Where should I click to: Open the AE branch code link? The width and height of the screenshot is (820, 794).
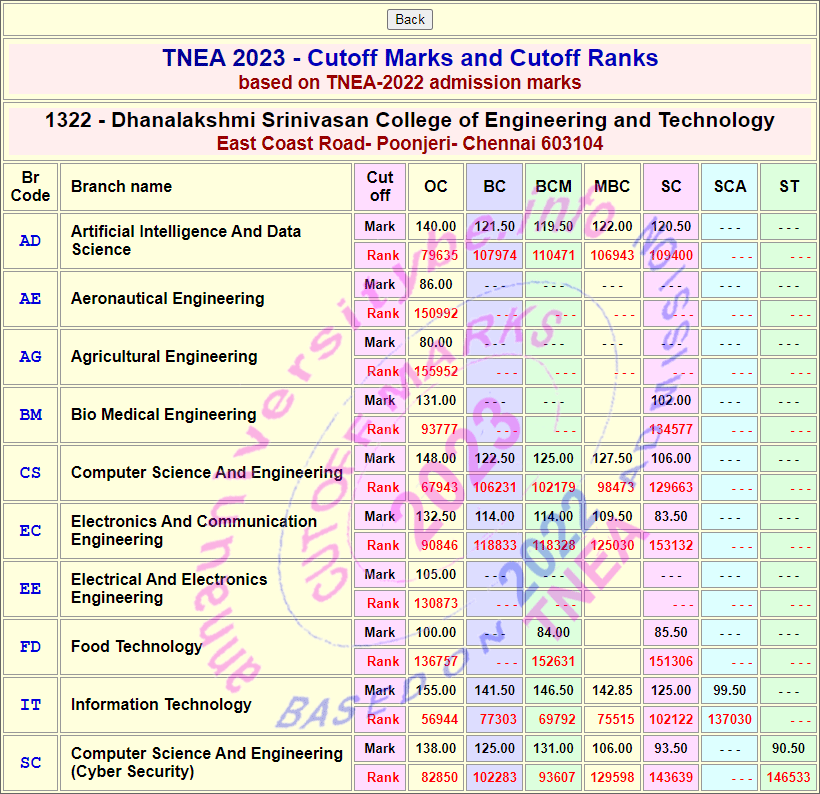point(30,299)
